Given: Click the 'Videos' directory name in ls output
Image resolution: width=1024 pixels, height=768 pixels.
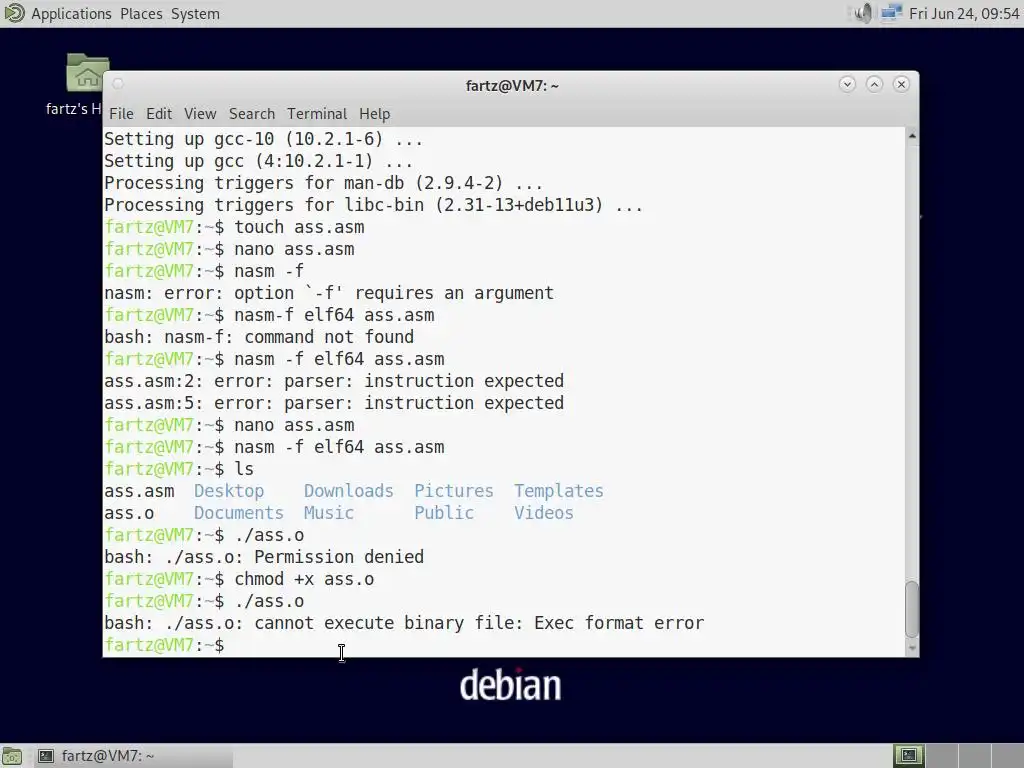Looking at the screenshot, I should pos(543,513).
